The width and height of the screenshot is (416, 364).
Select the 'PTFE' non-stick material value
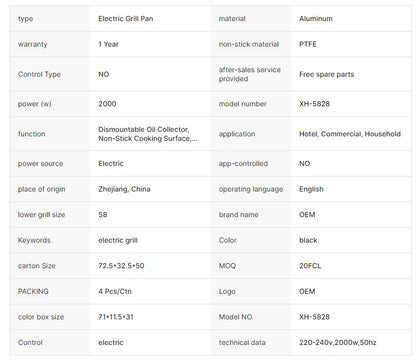coord(308,44)
